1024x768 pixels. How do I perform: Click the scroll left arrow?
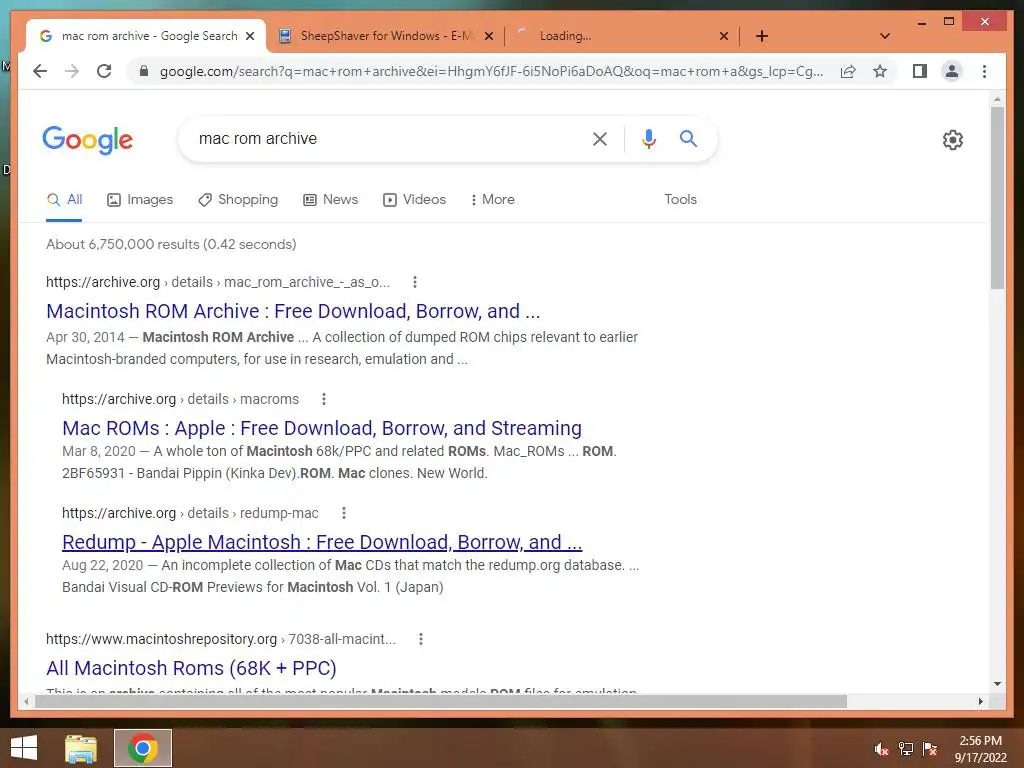click(x=26, y=701)
